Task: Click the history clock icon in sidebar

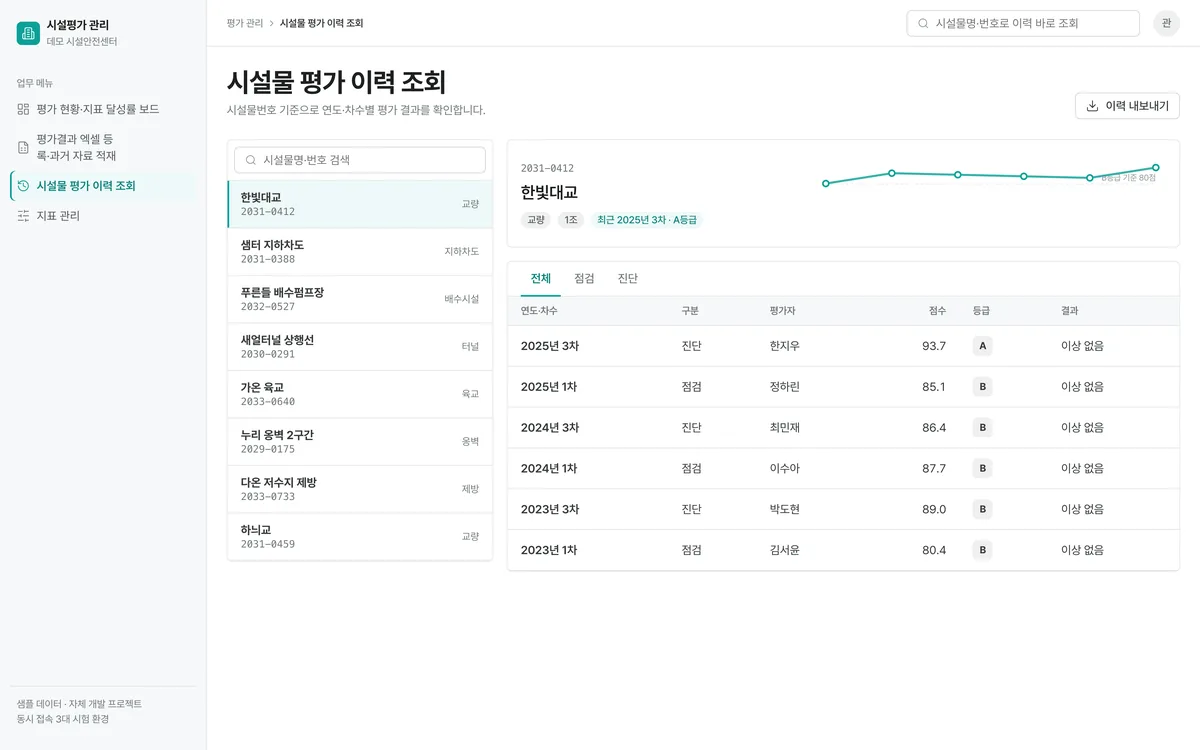Action: (23, 186)
